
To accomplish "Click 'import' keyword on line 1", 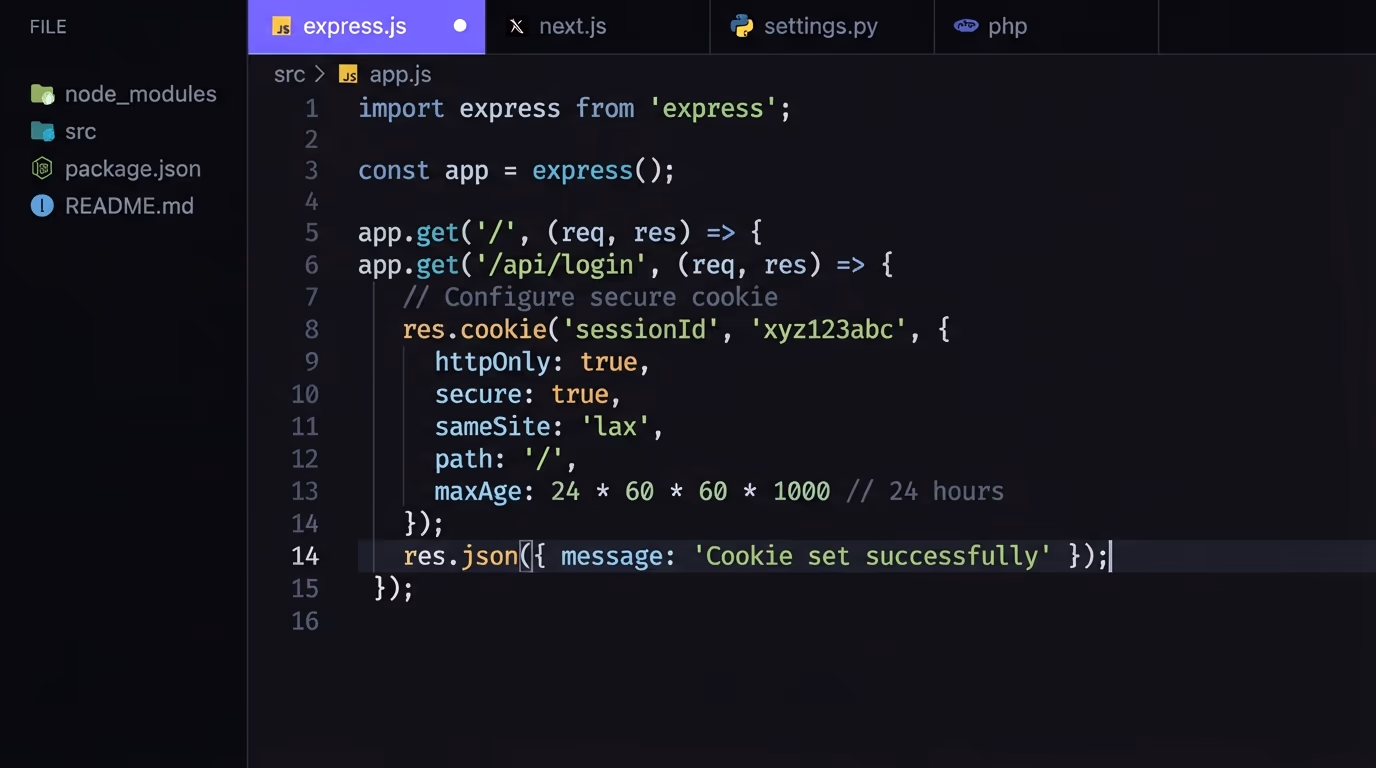I will click(401, 108).
